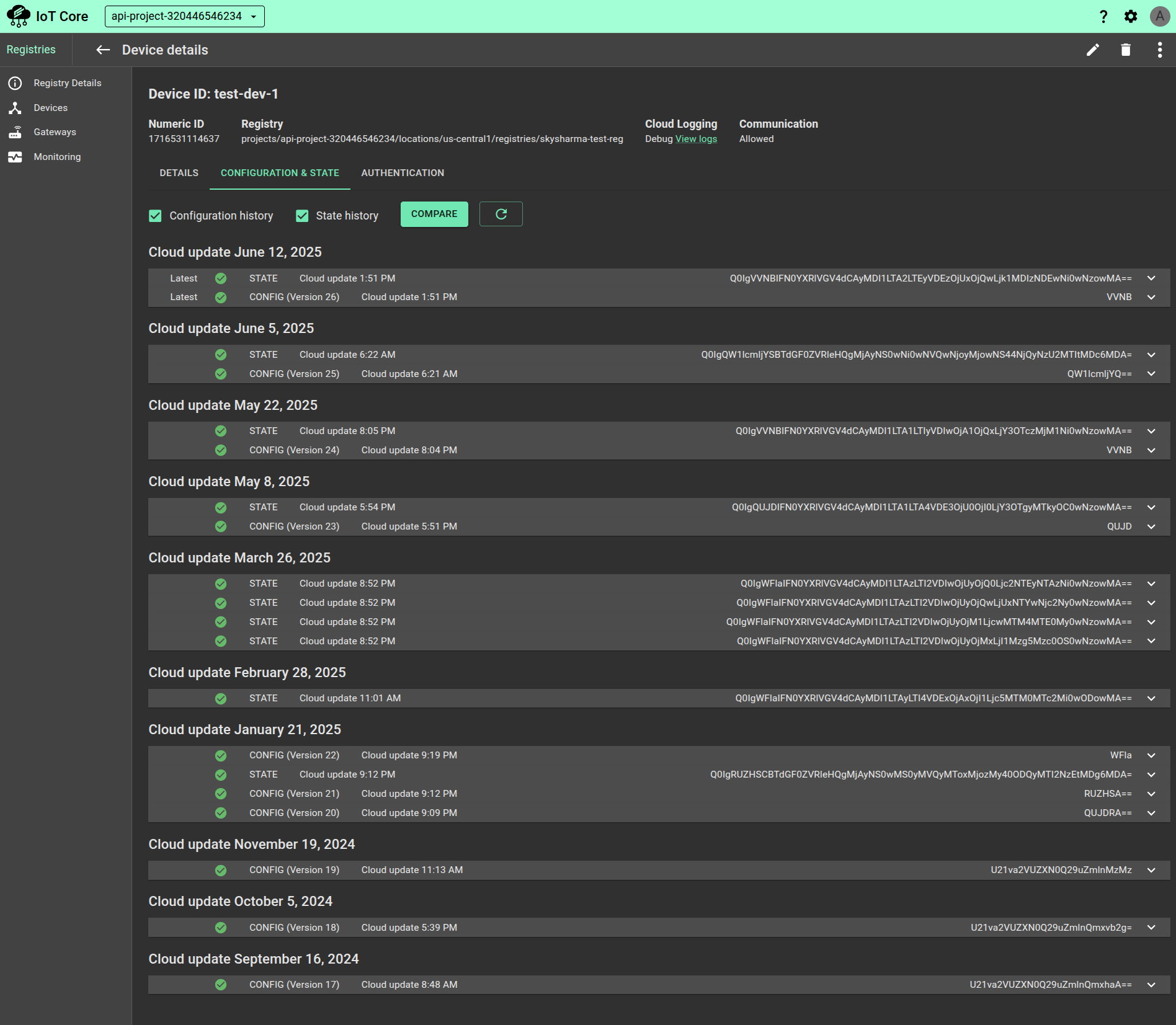Click the refresh icon button

(x=501, y=214)
